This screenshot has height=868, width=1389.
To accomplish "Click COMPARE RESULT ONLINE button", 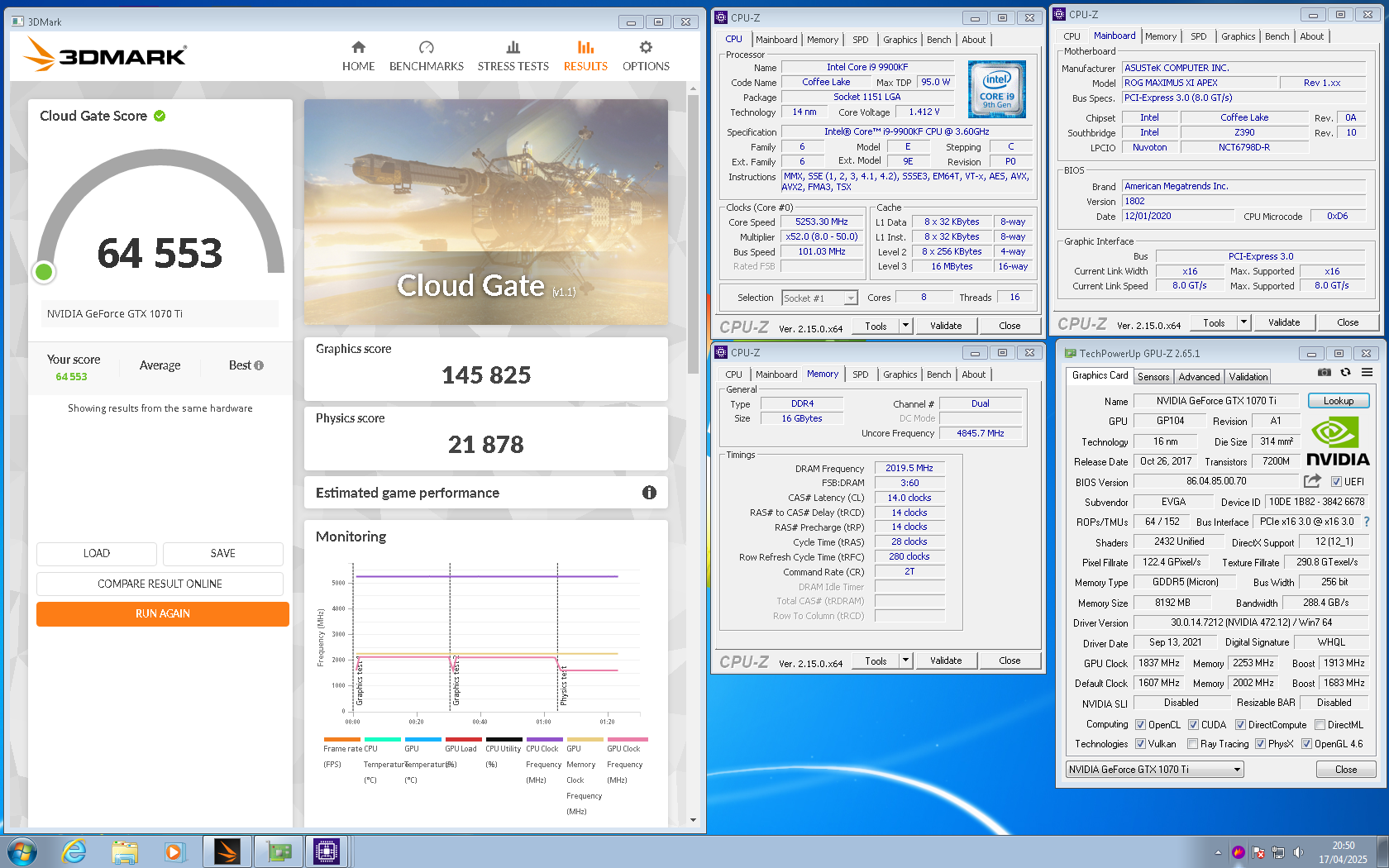I will click(160, 584).
